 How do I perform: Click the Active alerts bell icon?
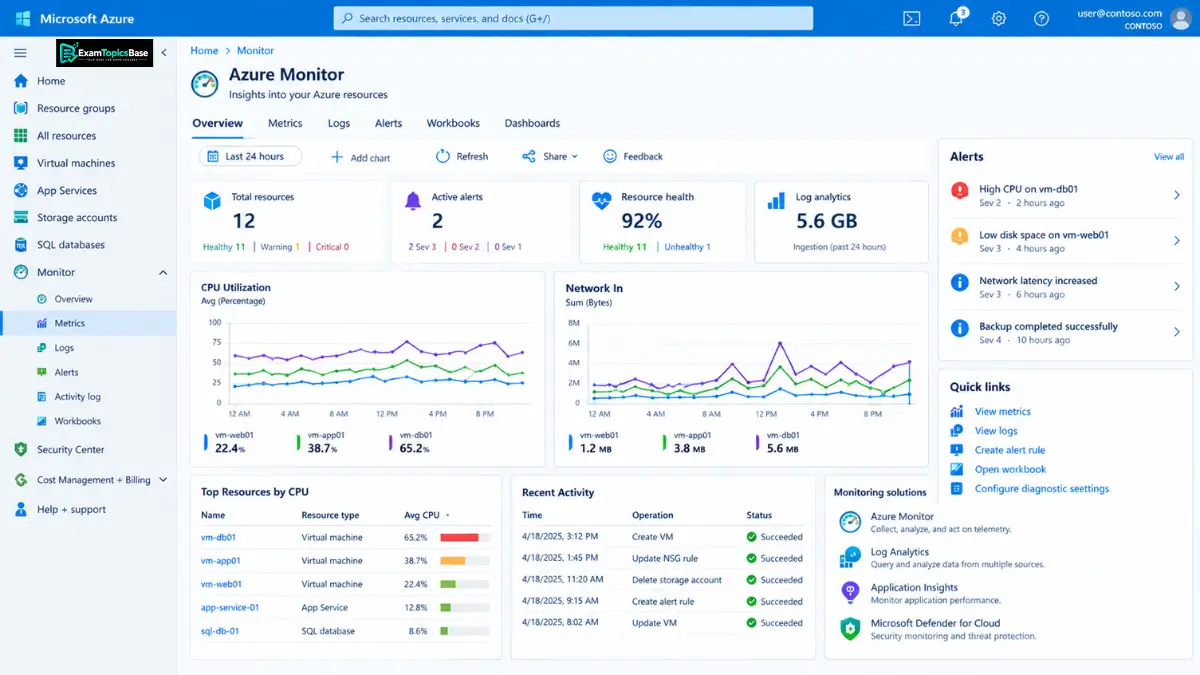click(x=412, y=201)
